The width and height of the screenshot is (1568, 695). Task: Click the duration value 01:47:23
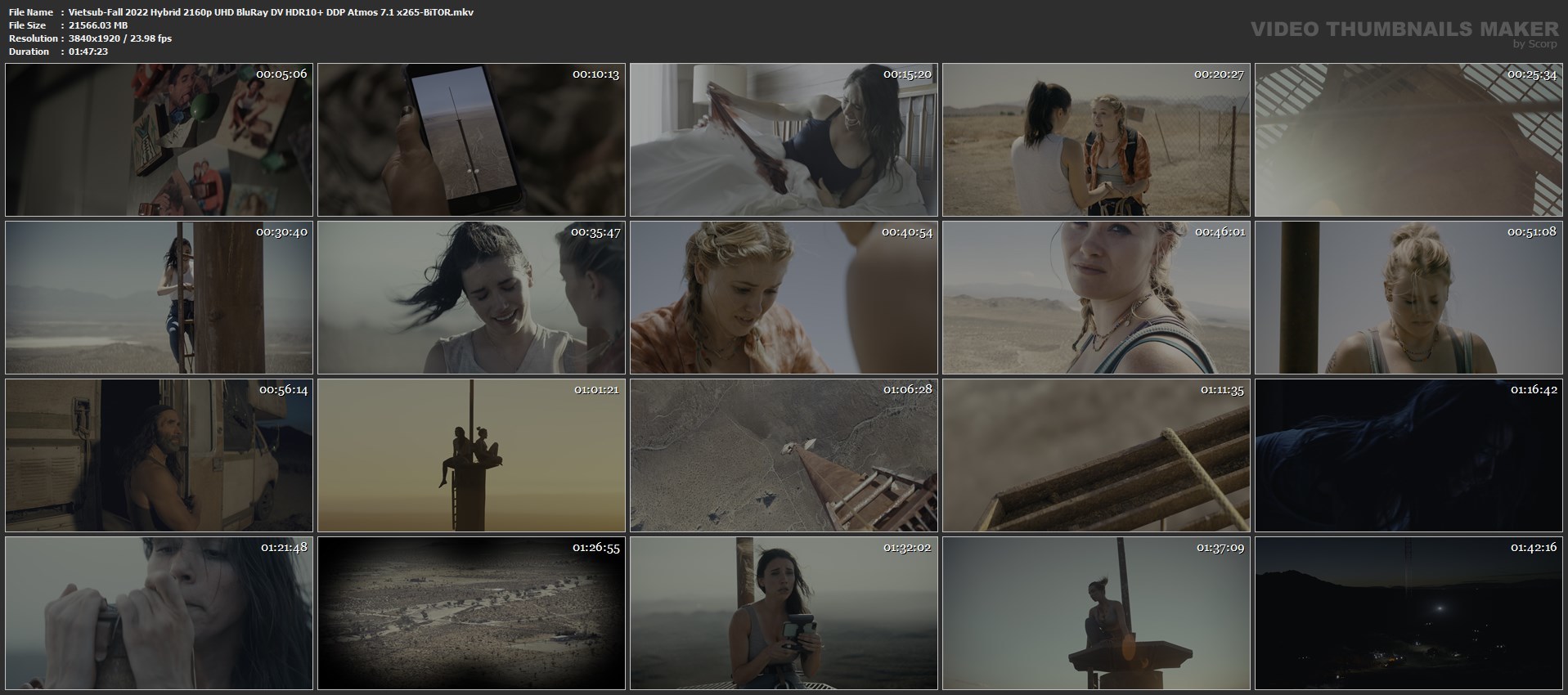click(x=88, y=52)
